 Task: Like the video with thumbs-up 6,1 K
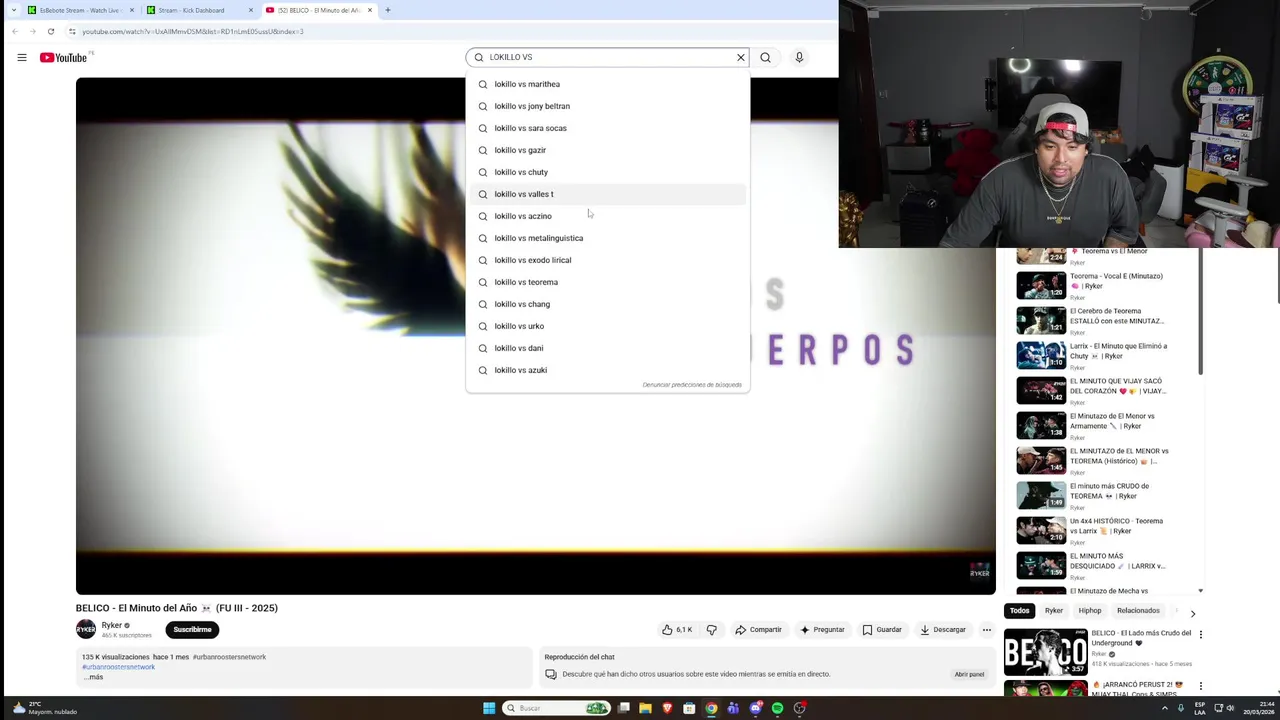tap(677, 630)
